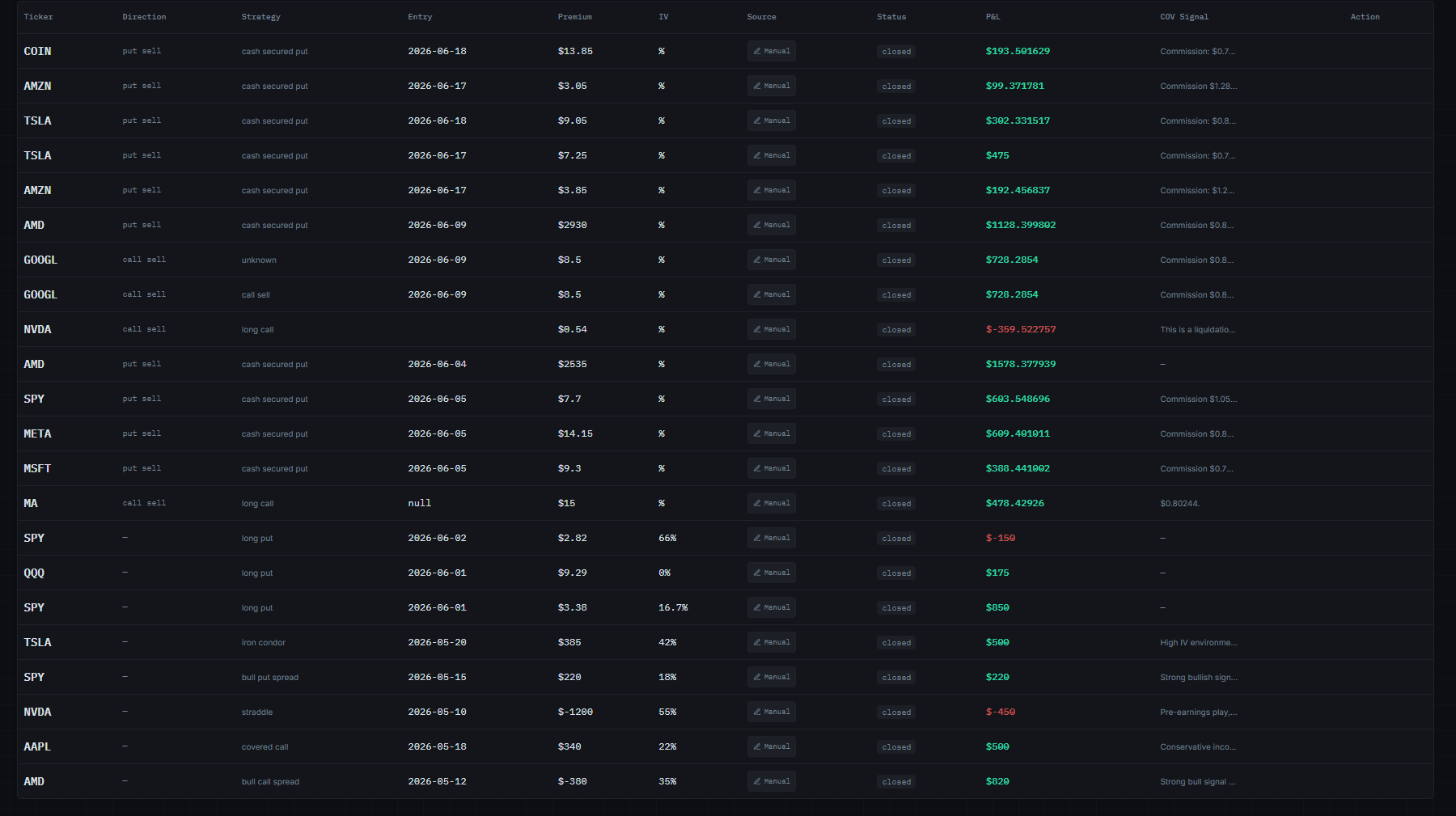
Task: Select the META ticker cell
Action: [37, 433]
